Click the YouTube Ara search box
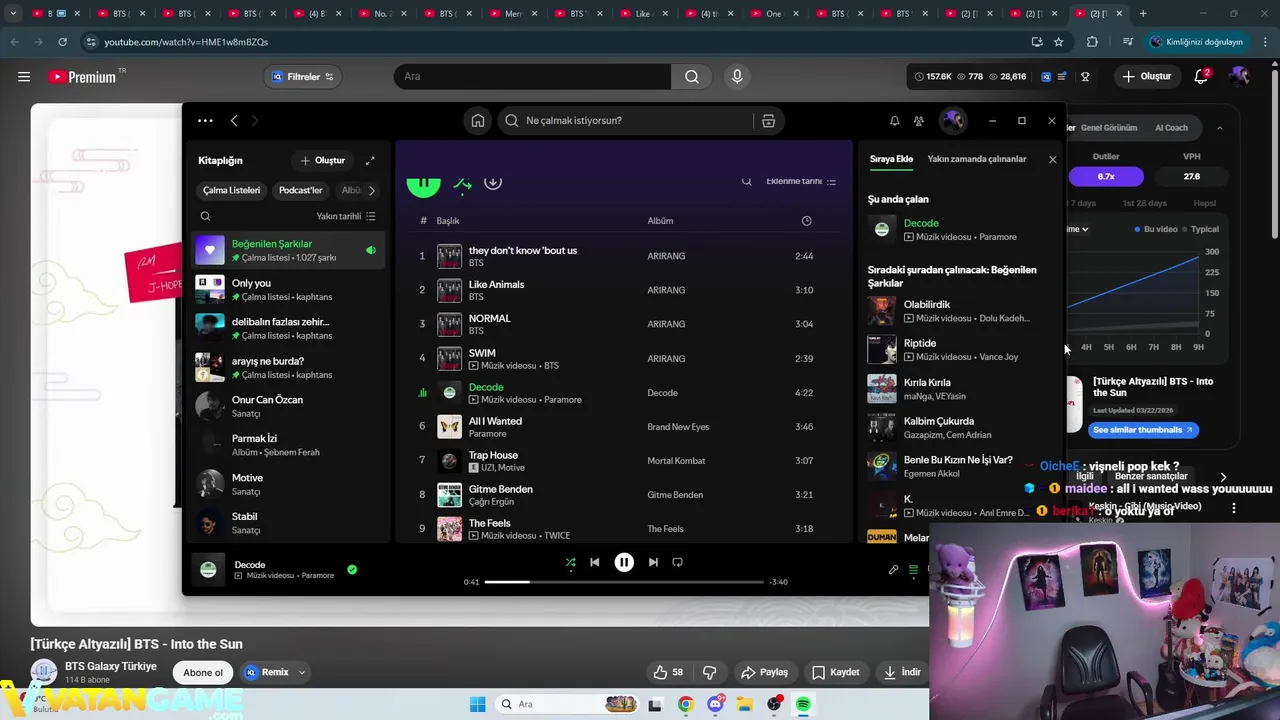 click(531, 77)
